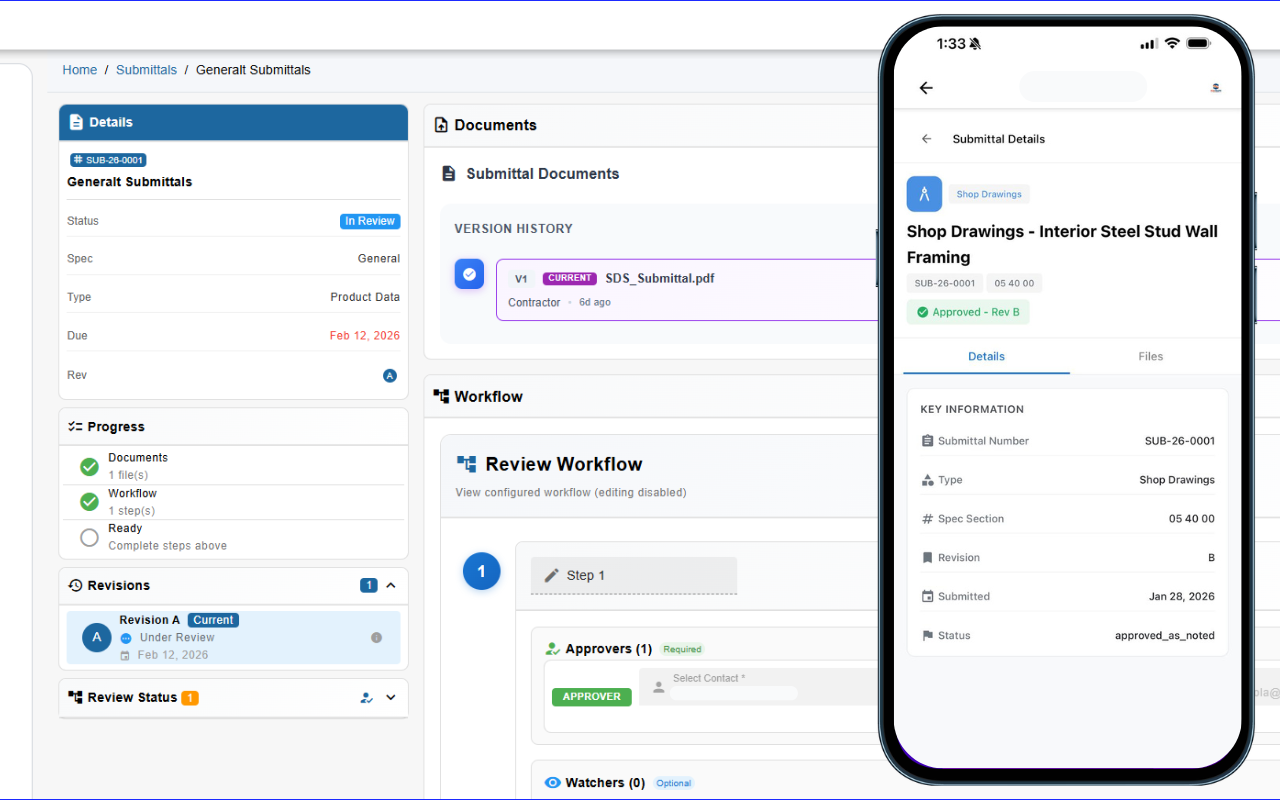Select the Ready progress radio circle
1280x800 pixels.
click(89, 537)
